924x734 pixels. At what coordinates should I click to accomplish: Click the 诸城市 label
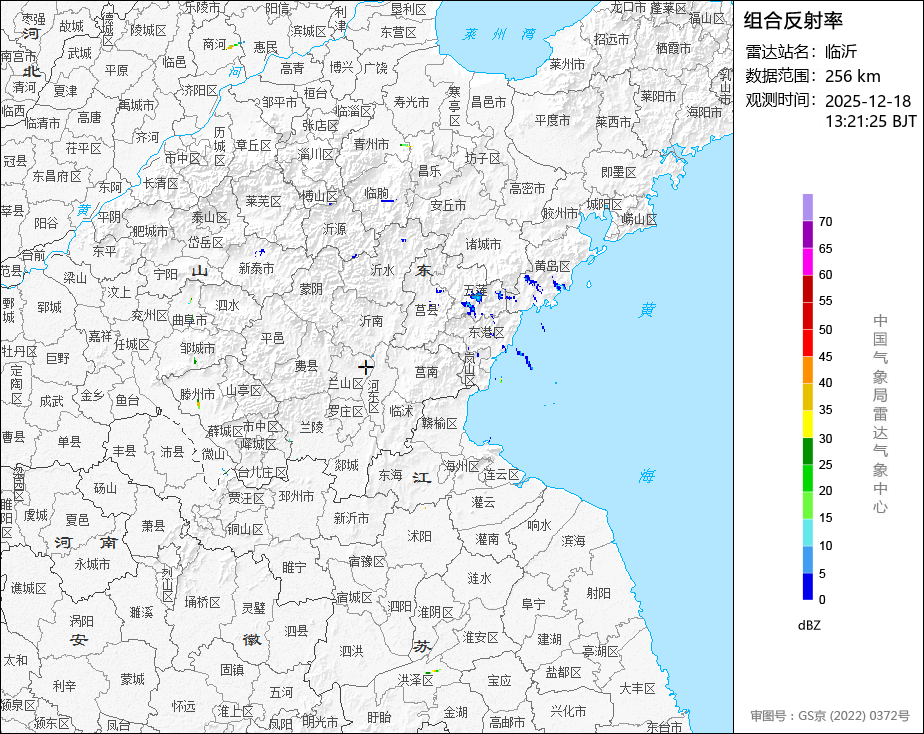point(483,244)
